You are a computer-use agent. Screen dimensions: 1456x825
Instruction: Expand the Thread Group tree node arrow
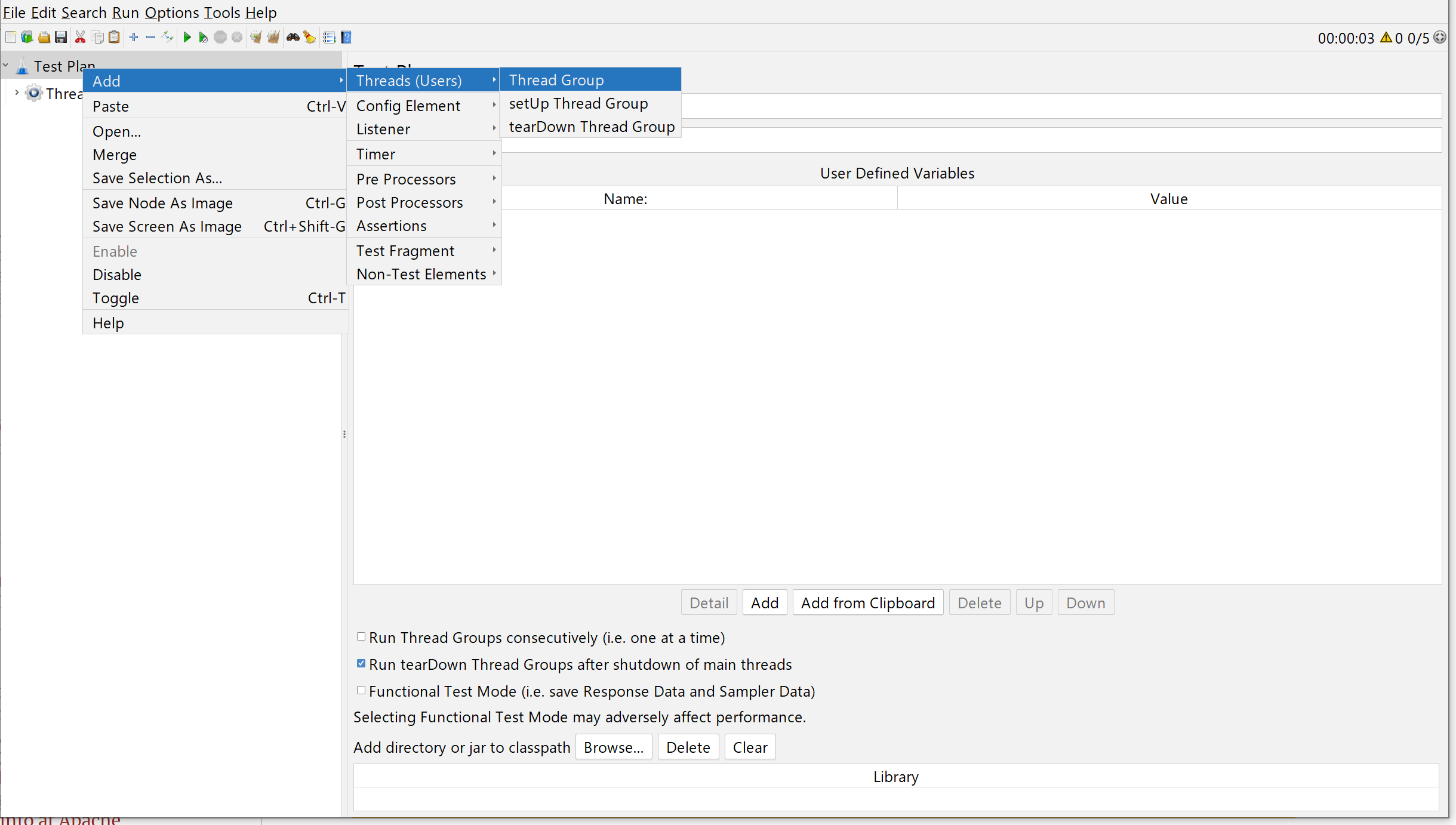coord(17,93)
